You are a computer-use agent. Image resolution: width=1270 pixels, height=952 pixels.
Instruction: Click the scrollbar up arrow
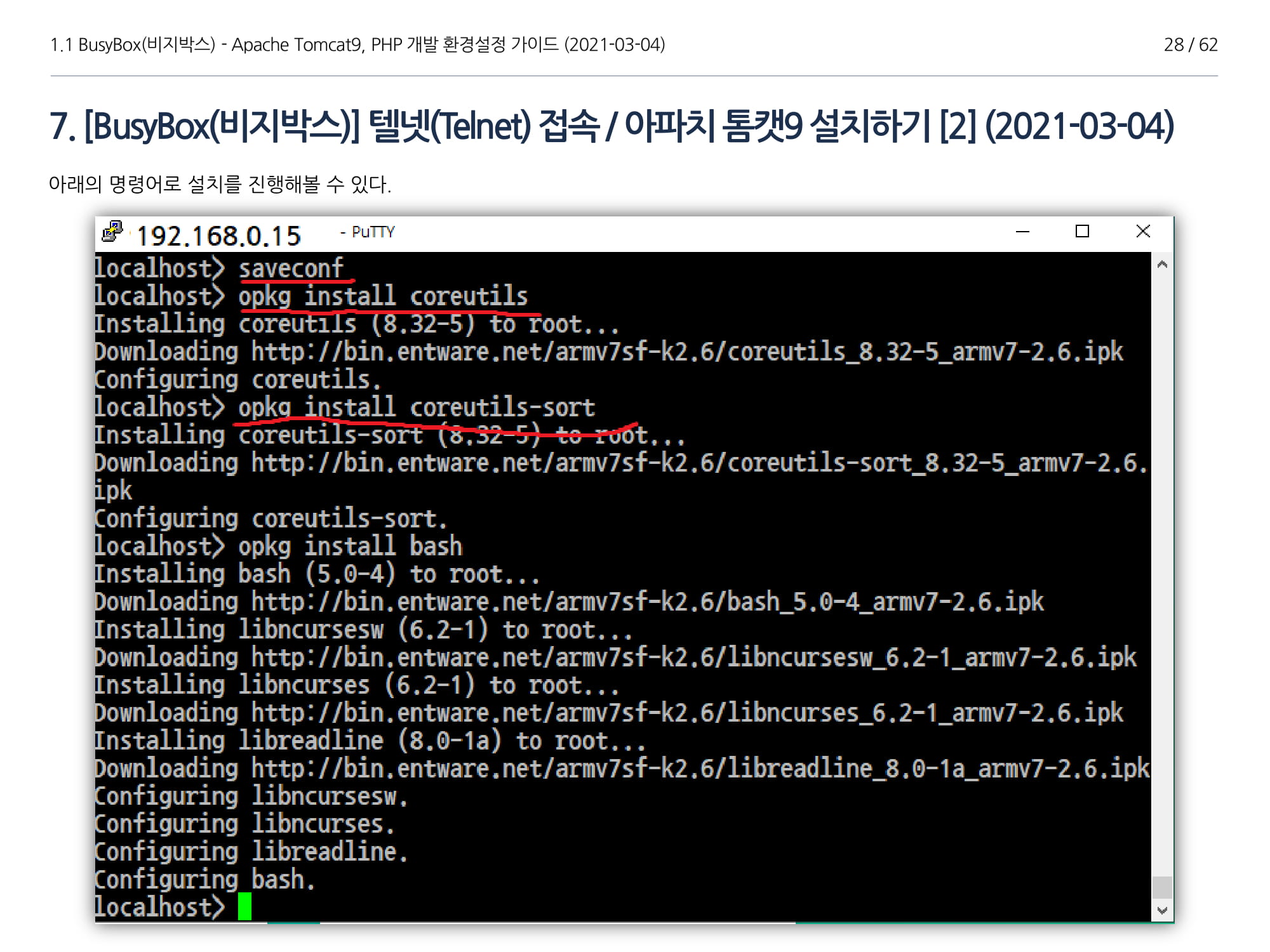(1162, 265)
